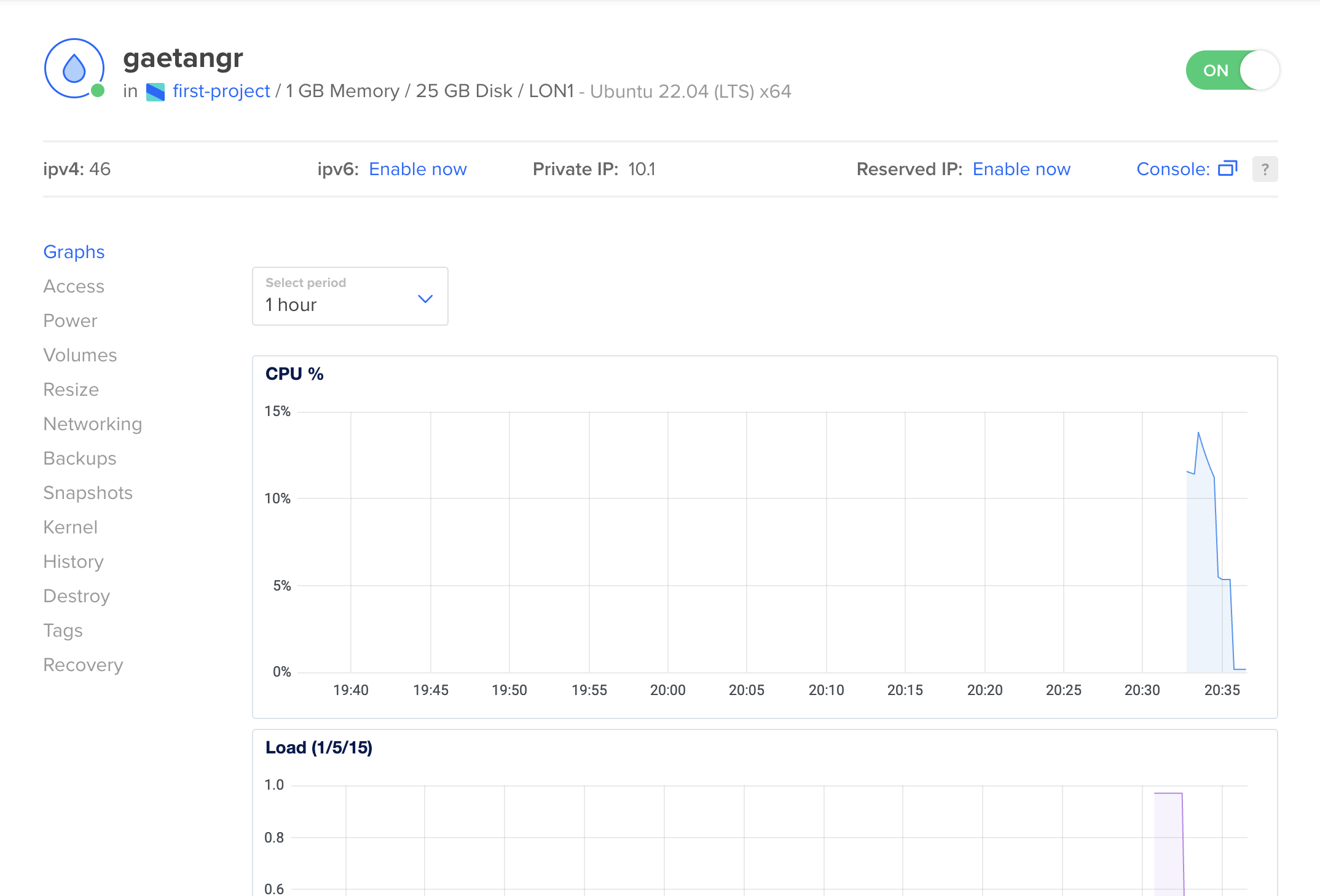Enable Reserved IP via Enable now
Viewport: 1320px width, 896px height.
coord(1021,169)
